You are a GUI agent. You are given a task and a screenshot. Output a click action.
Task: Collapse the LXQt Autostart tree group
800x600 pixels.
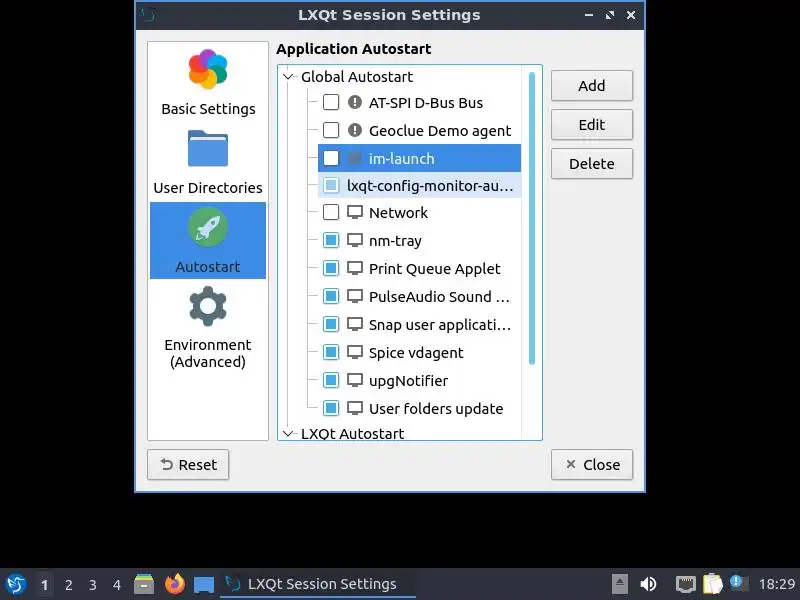[288, 434]
